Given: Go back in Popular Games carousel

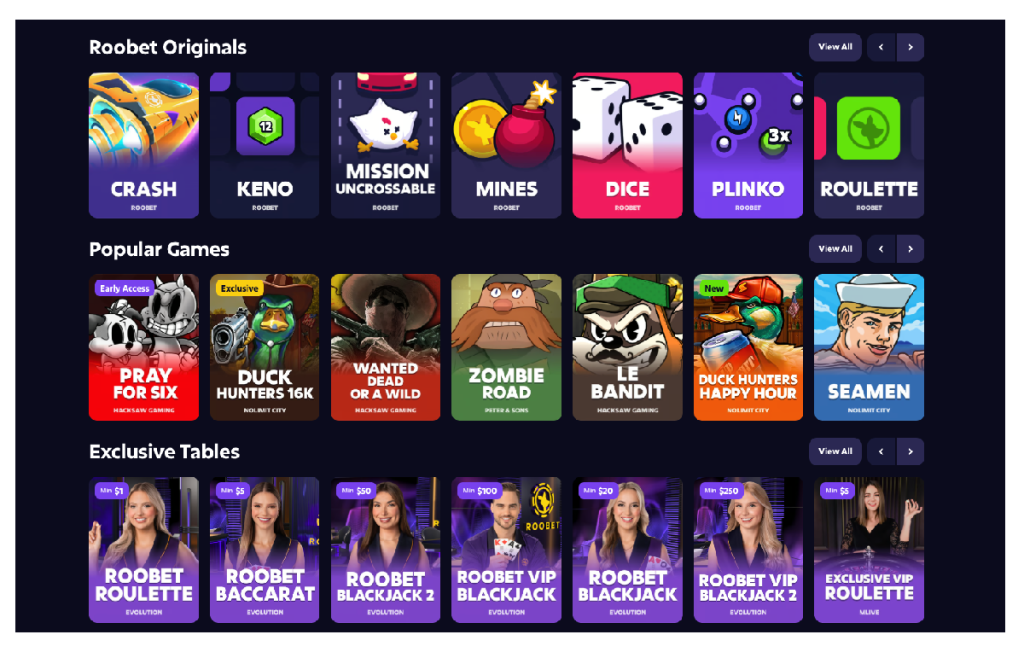Looking at the screenshot, I should click(881, 249).
